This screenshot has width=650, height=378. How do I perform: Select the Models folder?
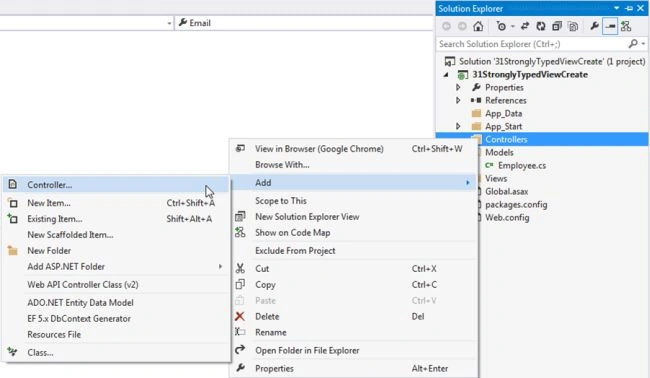click(x=499, y=153)
